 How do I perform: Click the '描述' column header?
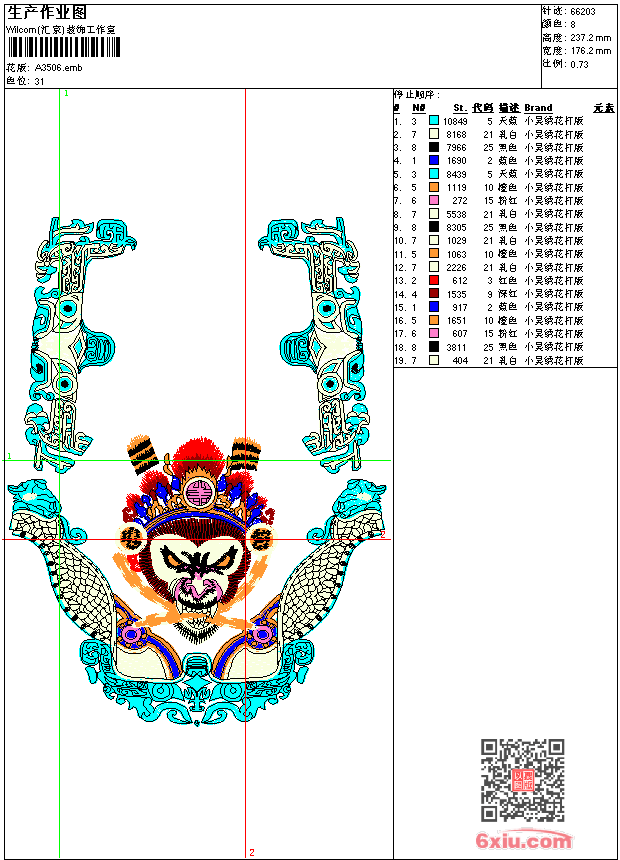[x=509, y=108]
